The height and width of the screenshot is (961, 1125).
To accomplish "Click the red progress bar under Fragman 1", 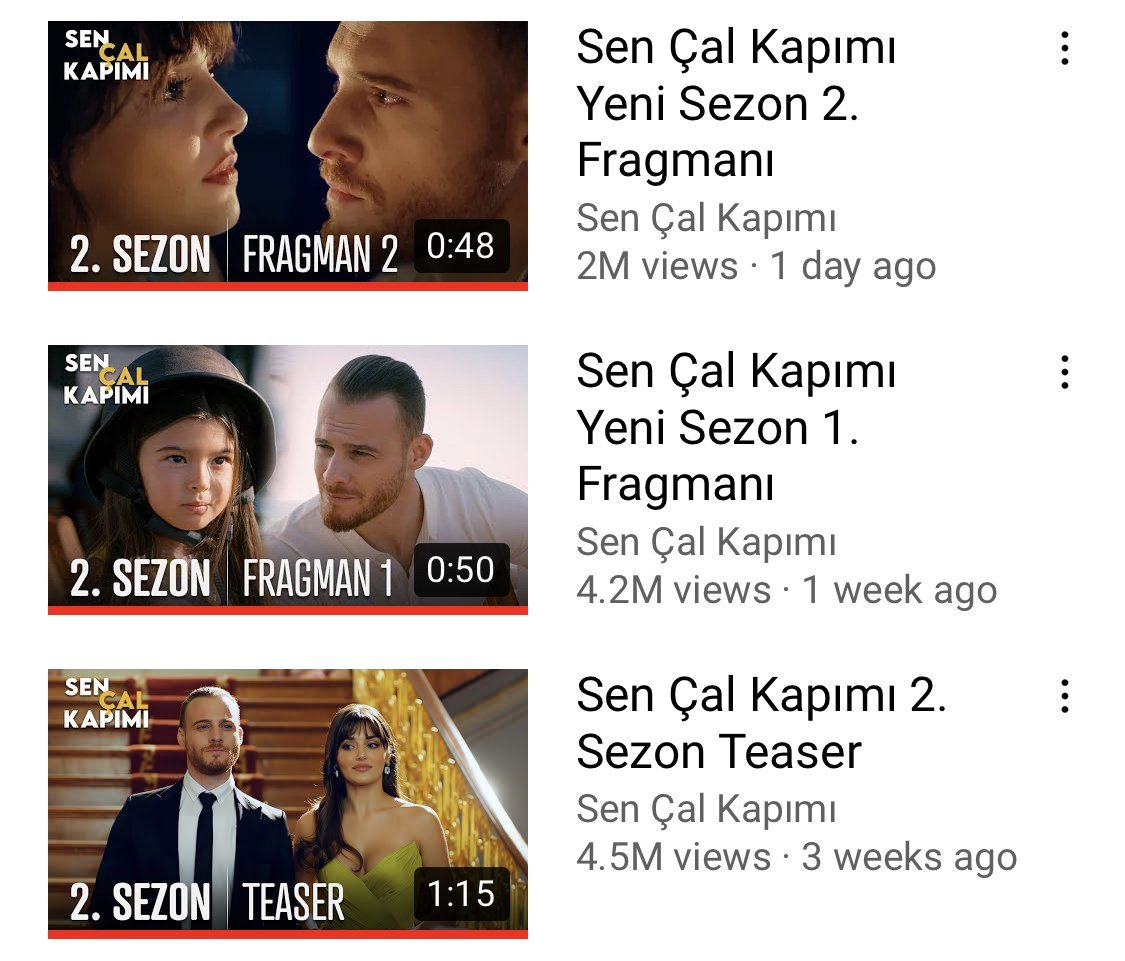I will pyautogui.click(x=288, y=611).
